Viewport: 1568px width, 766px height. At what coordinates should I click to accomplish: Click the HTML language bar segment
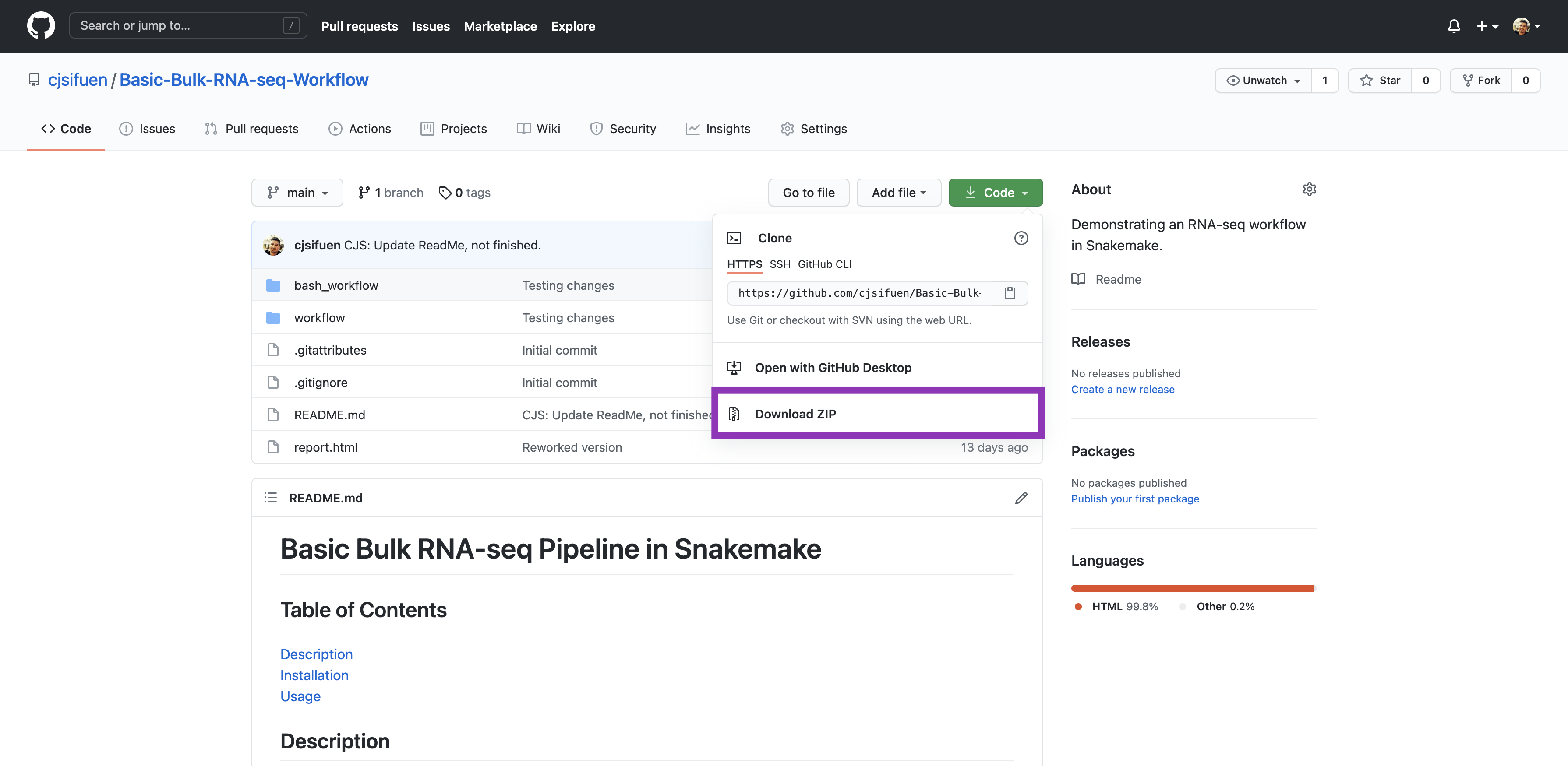point(1192,588)
